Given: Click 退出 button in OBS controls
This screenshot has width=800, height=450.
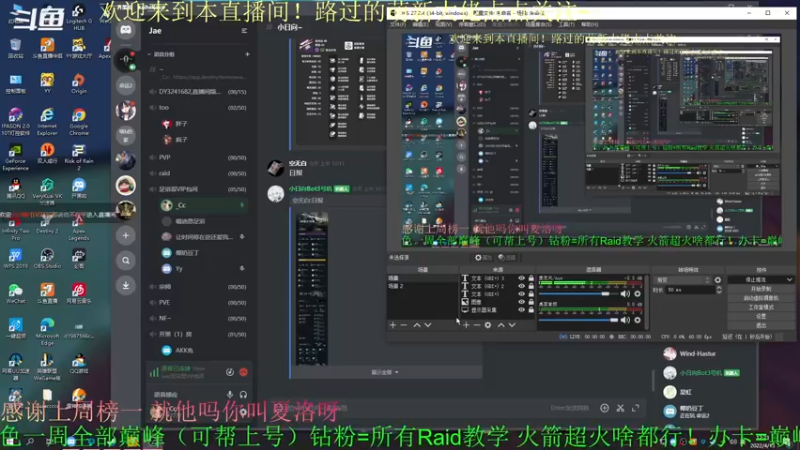Looking at the screenshot, I should 761,325.
